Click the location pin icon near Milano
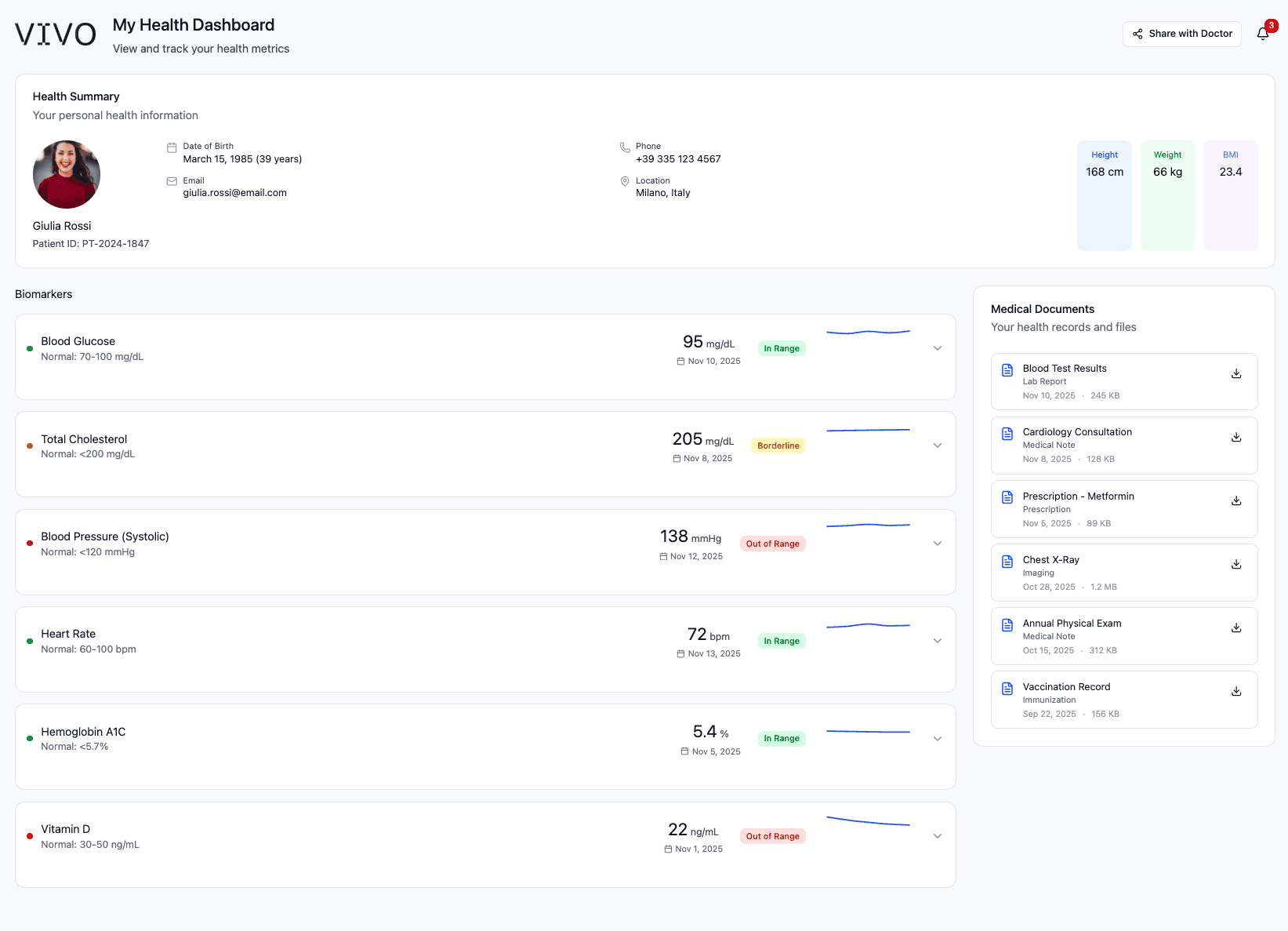Viewport: 1288px width, 931px height. (624, 181)
